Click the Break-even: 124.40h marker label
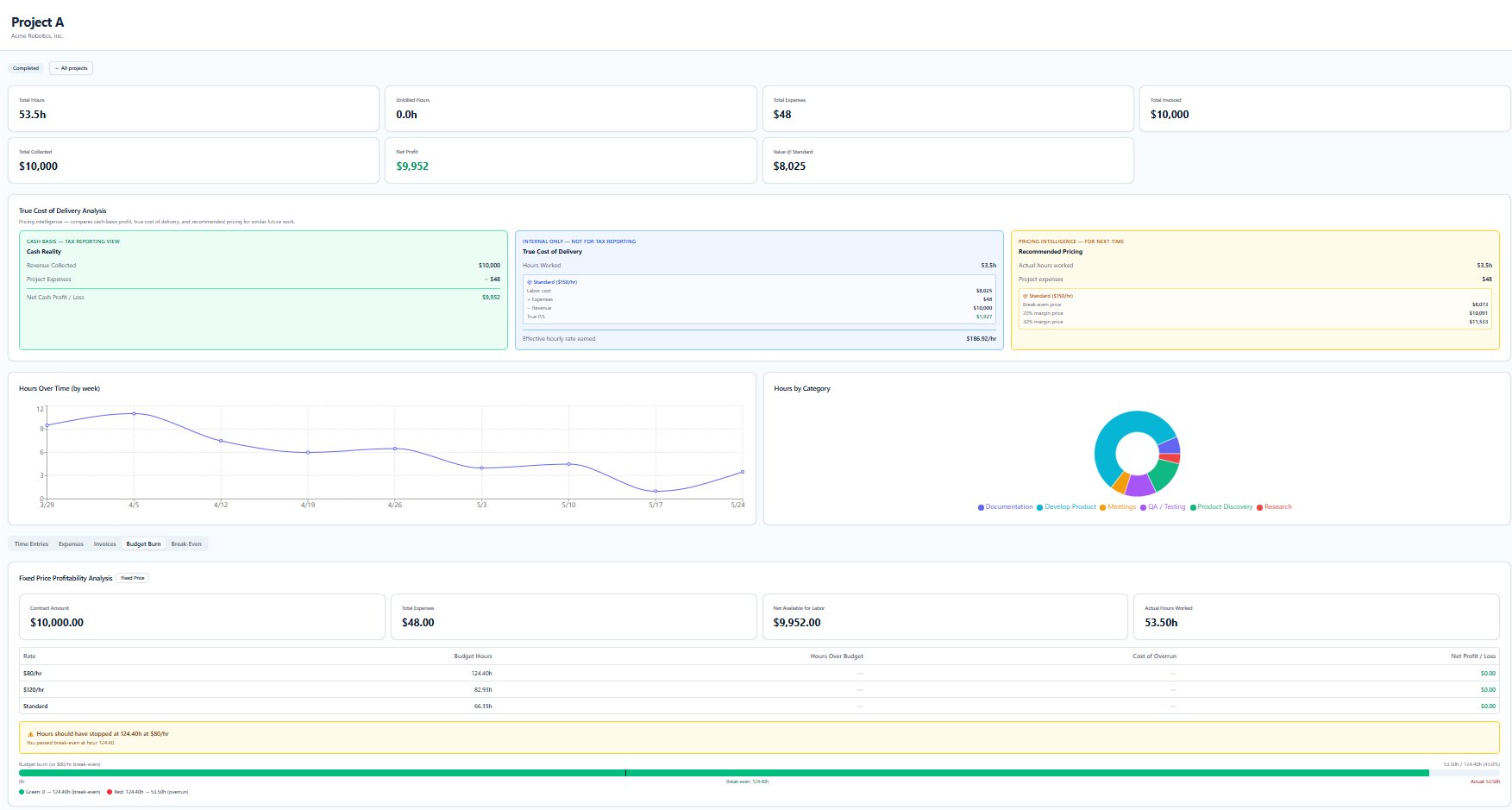1512x810 pixels. (x=747, y=782)
